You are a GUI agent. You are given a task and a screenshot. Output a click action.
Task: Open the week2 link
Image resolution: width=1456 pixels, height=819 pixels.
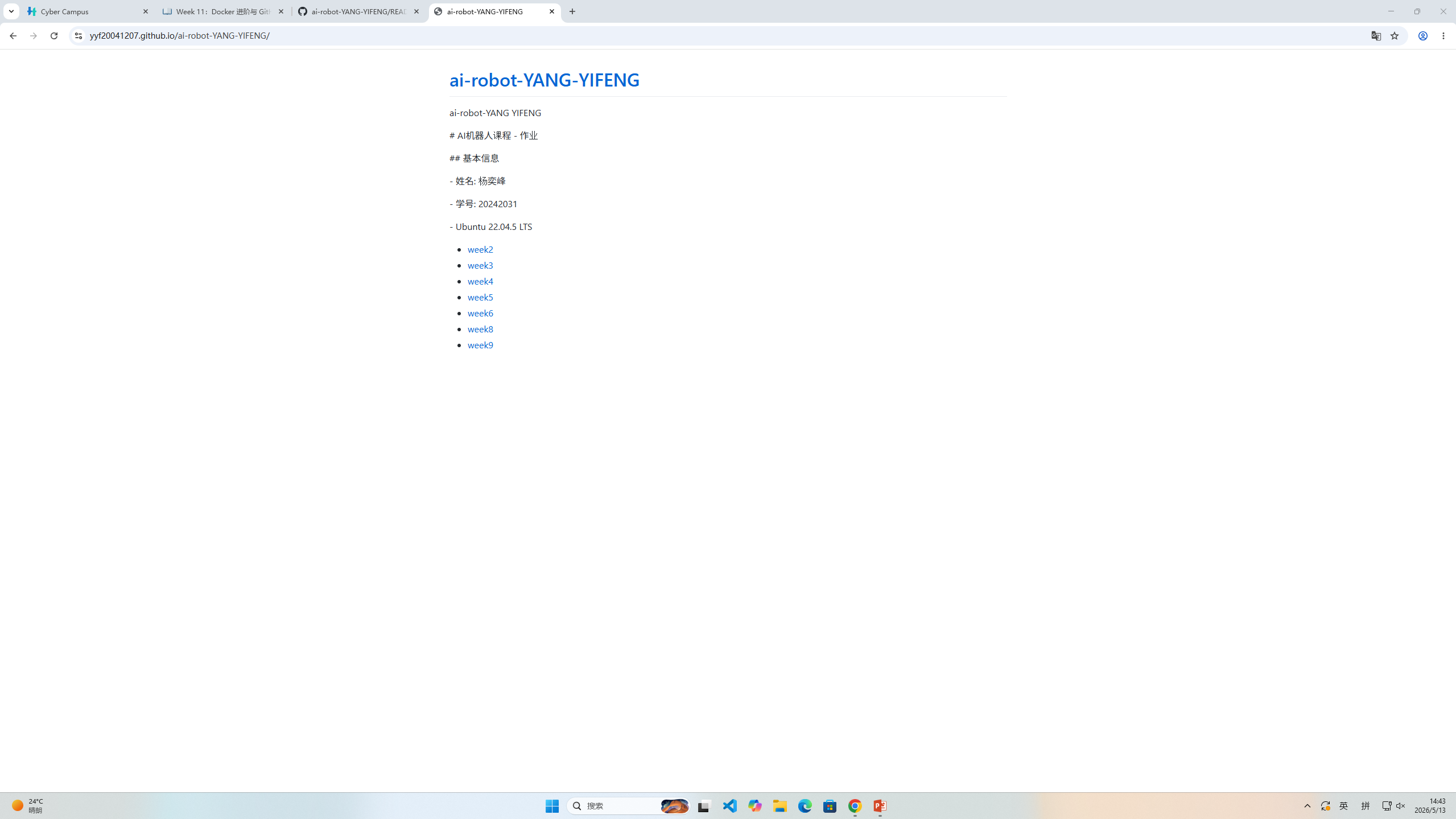[x=480, y=249]
